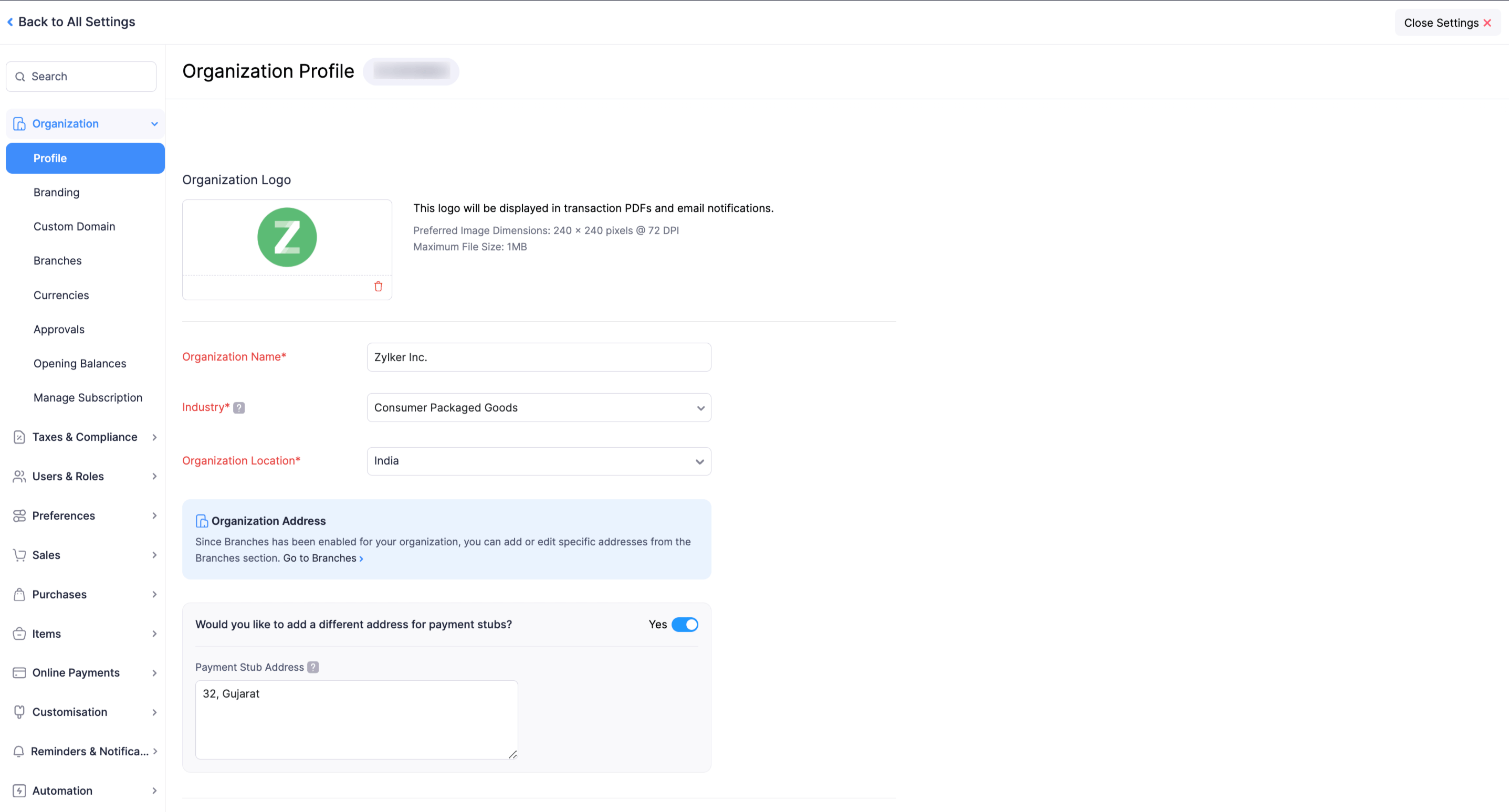Screen dimensions: 1509x812
Task: Click the Sales cart icon in sidebar
Action: point(19,555)
